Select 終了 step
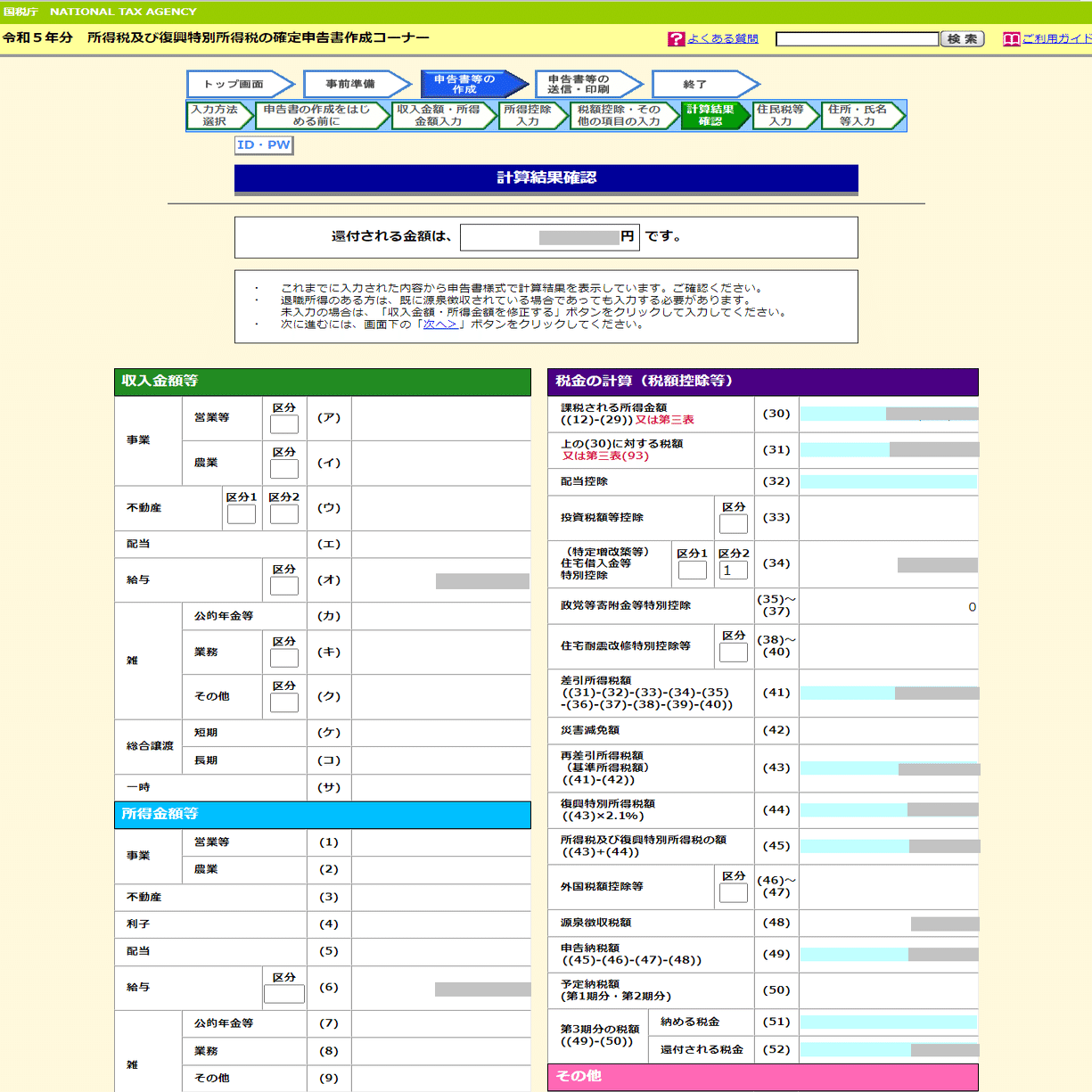The image size is (1092, 1092). point(704,84)
